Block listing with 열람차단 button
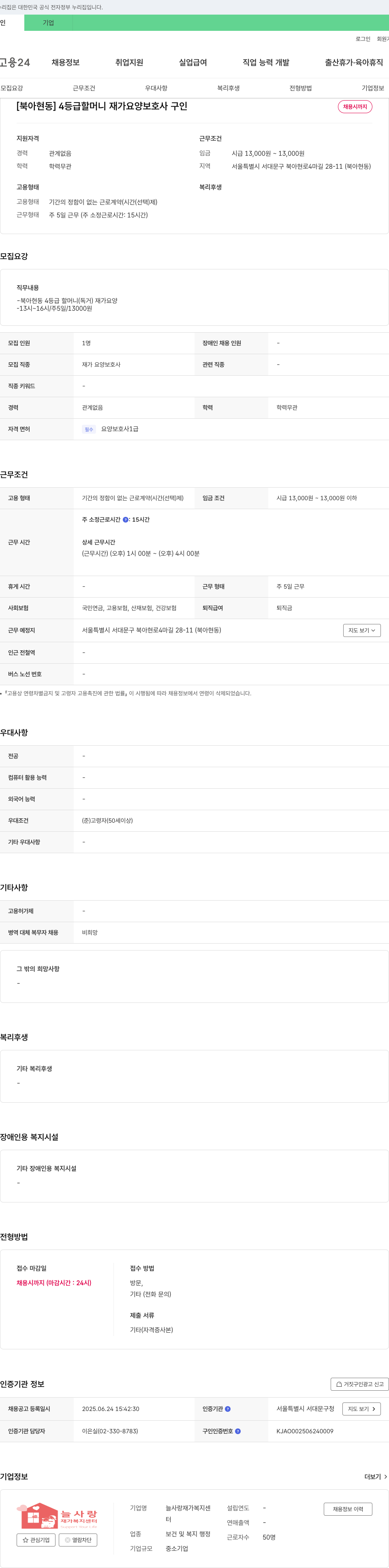 pos(78,1539)
